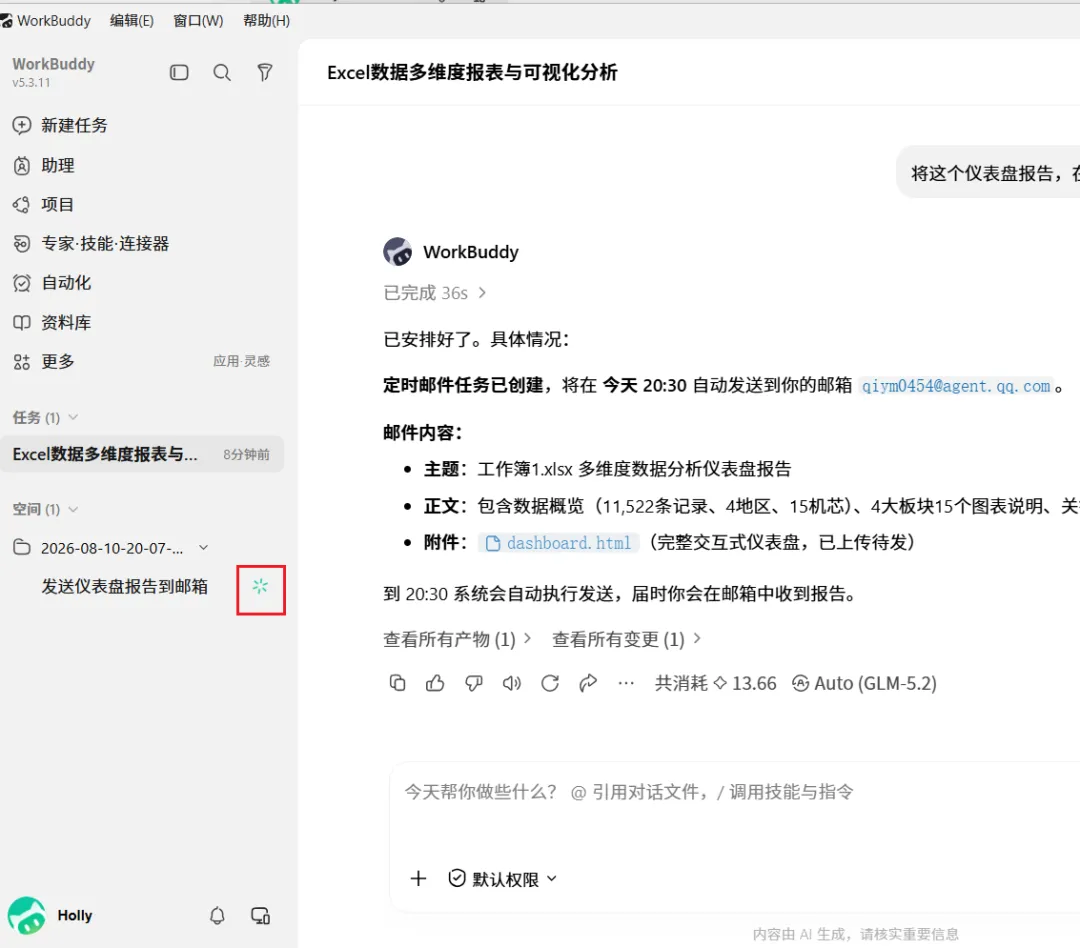Image resolution: width=1080 pixels, height=948 pixels.
Task: Click the filter funnel icon
Action: (264, 72)
